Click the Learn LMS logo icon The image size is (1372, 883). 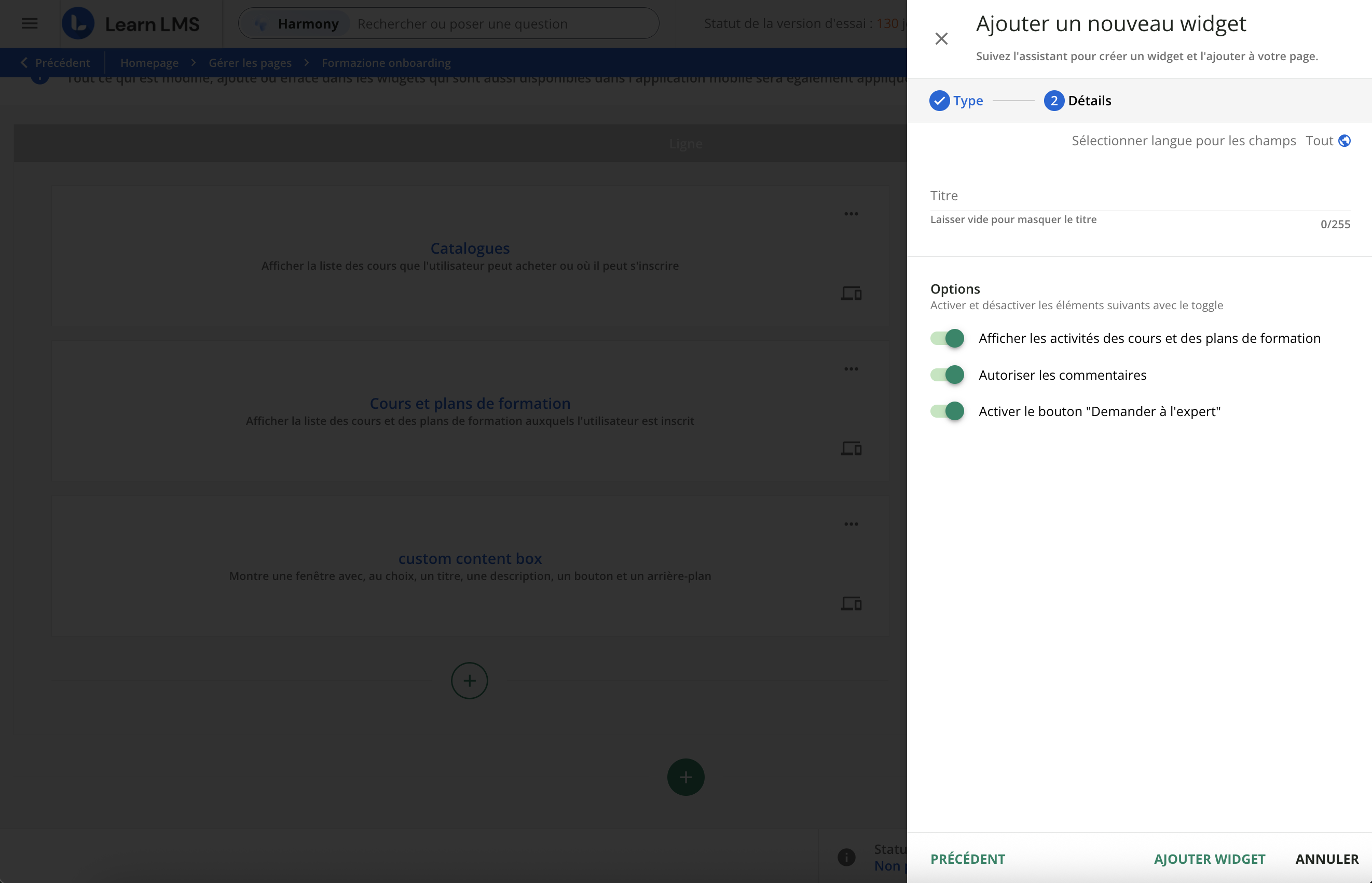[78, 23]
